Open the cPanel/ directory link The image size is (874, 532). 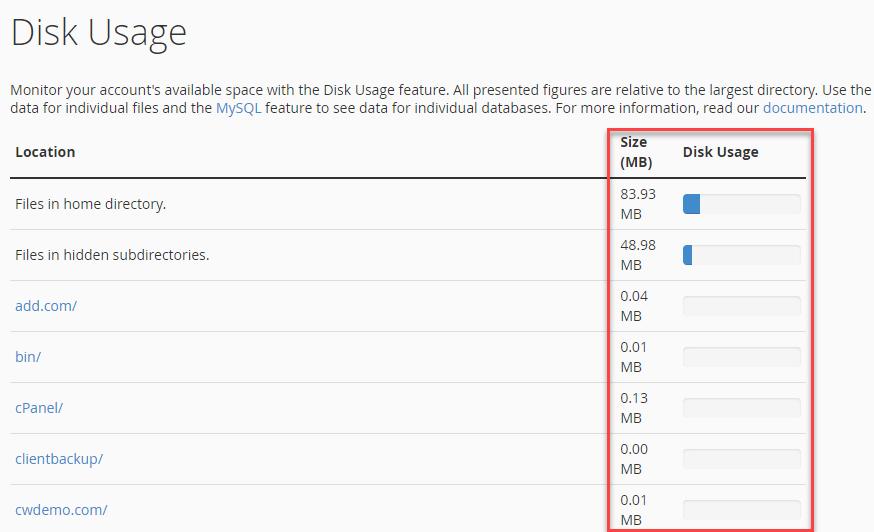[x=39, y=408]
